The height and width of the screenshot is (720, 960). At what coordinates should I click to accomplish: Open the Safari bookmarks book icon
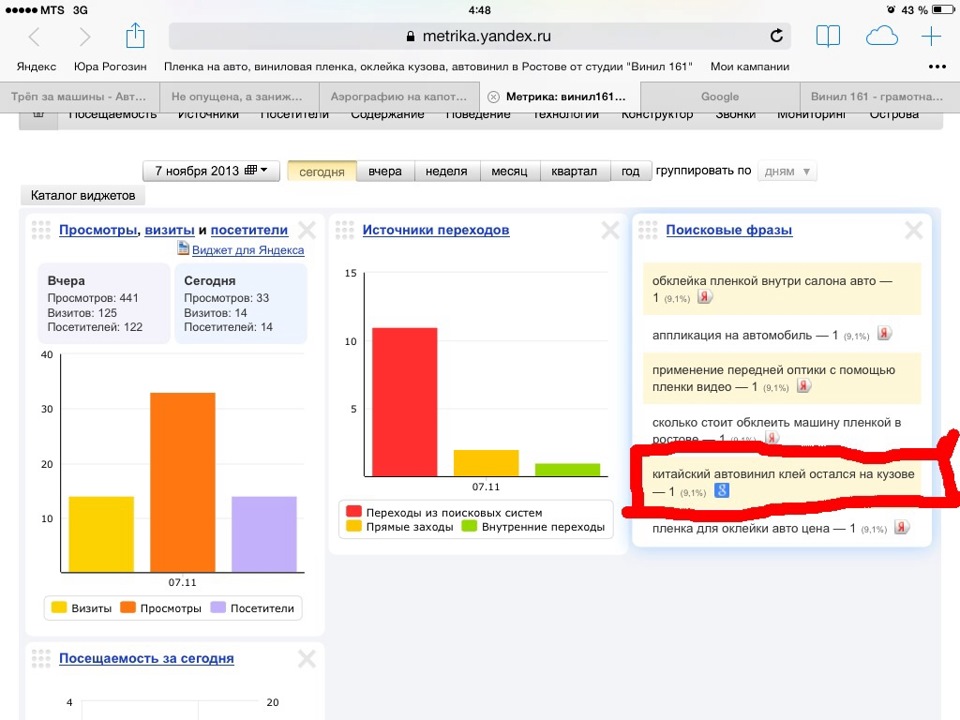point(828,36)
